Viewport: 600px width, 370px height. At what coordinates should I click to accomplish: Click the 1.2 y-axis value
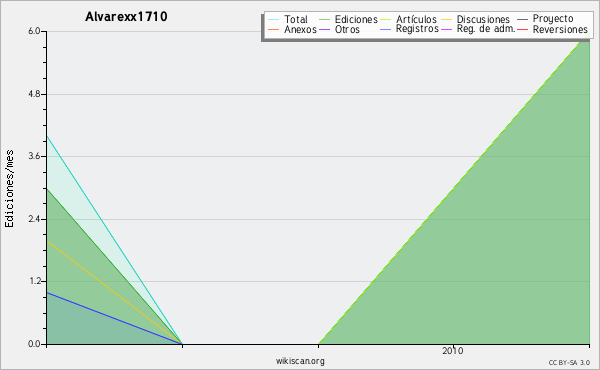click(34, 282)
